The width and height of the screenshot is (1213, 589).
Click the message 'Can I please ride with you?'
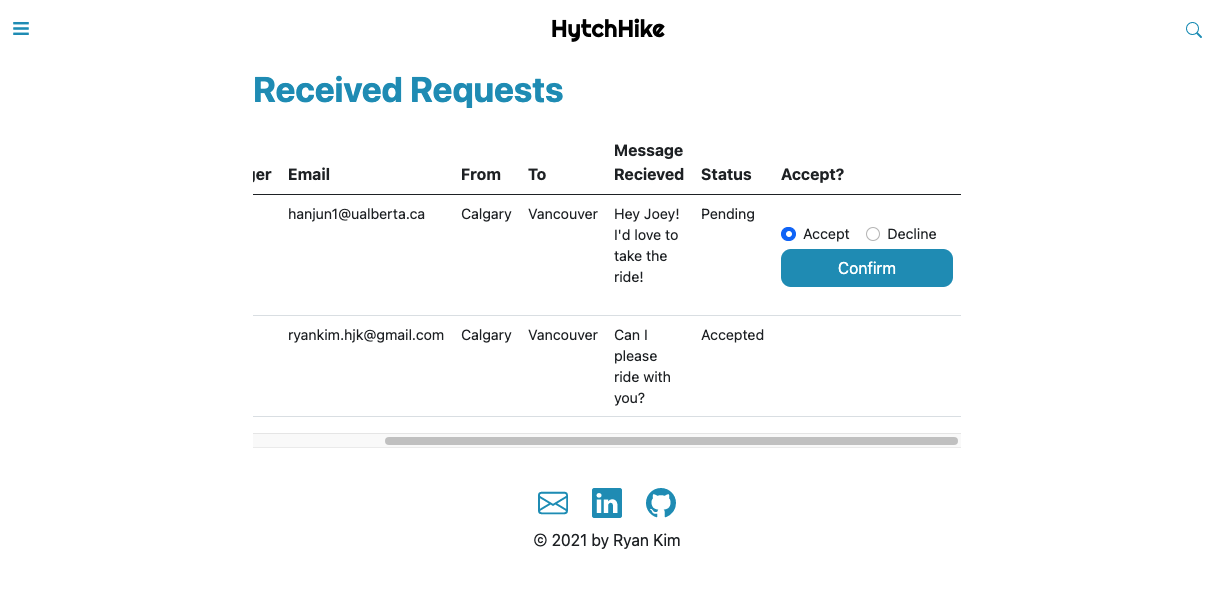642,366
